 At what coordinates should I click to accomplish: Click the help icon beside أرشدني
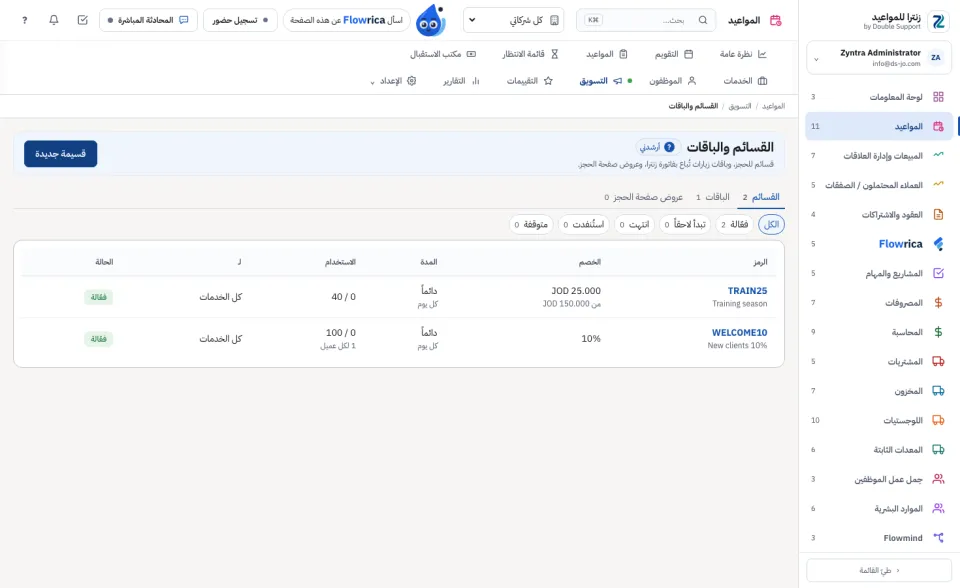[x=669, y=147]
